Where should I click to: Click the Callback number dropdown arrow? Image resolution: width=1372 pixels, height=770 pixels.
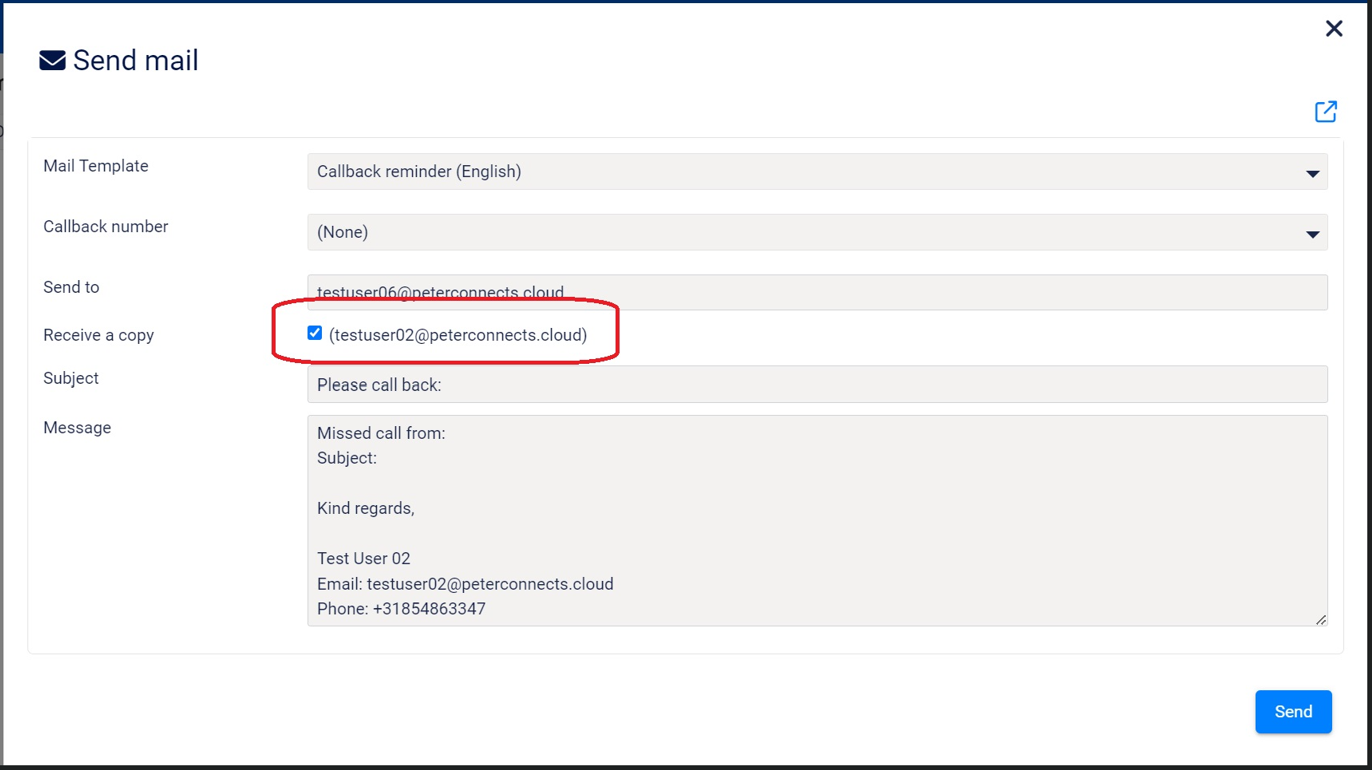click(1312, 234)
